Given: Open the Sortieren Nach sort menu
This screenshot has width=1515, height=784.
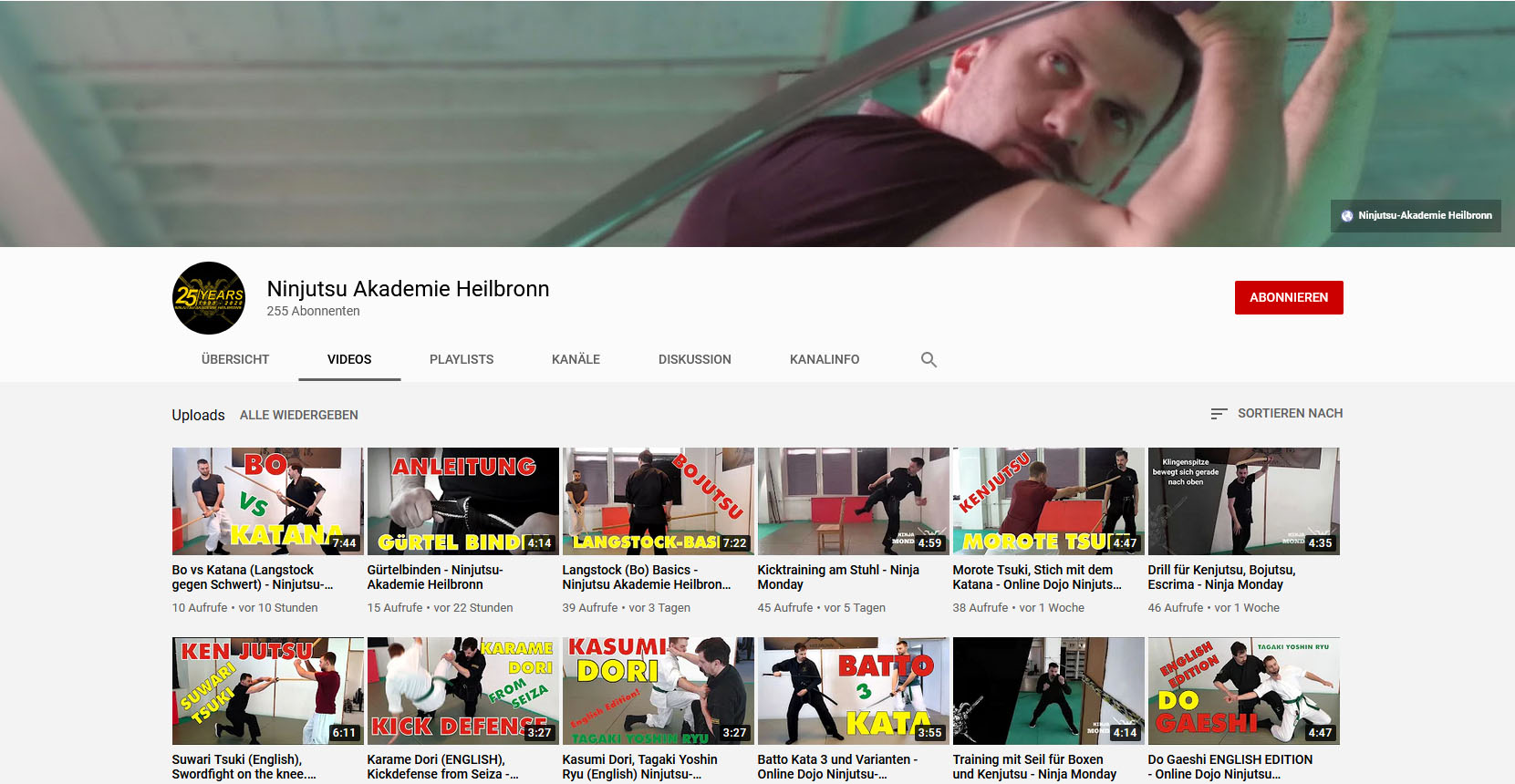Looking at the screenshot, I should coord(1276,413).
